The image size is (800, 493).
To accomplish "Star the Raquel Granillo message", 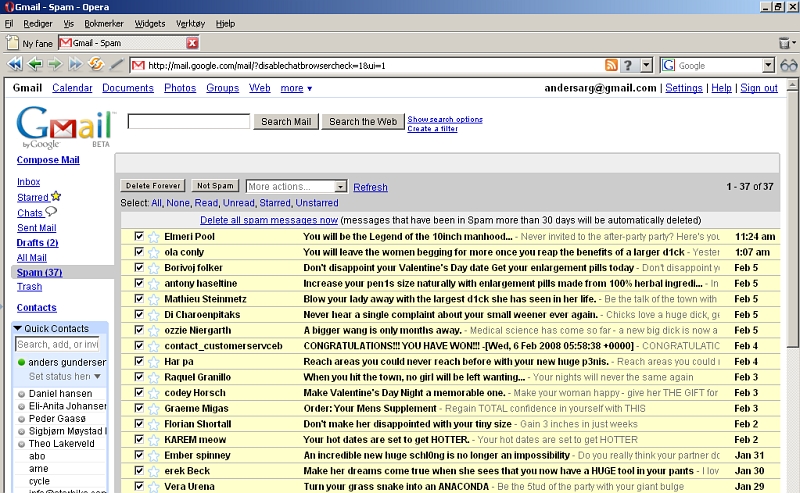I will [x=154, y=378].
